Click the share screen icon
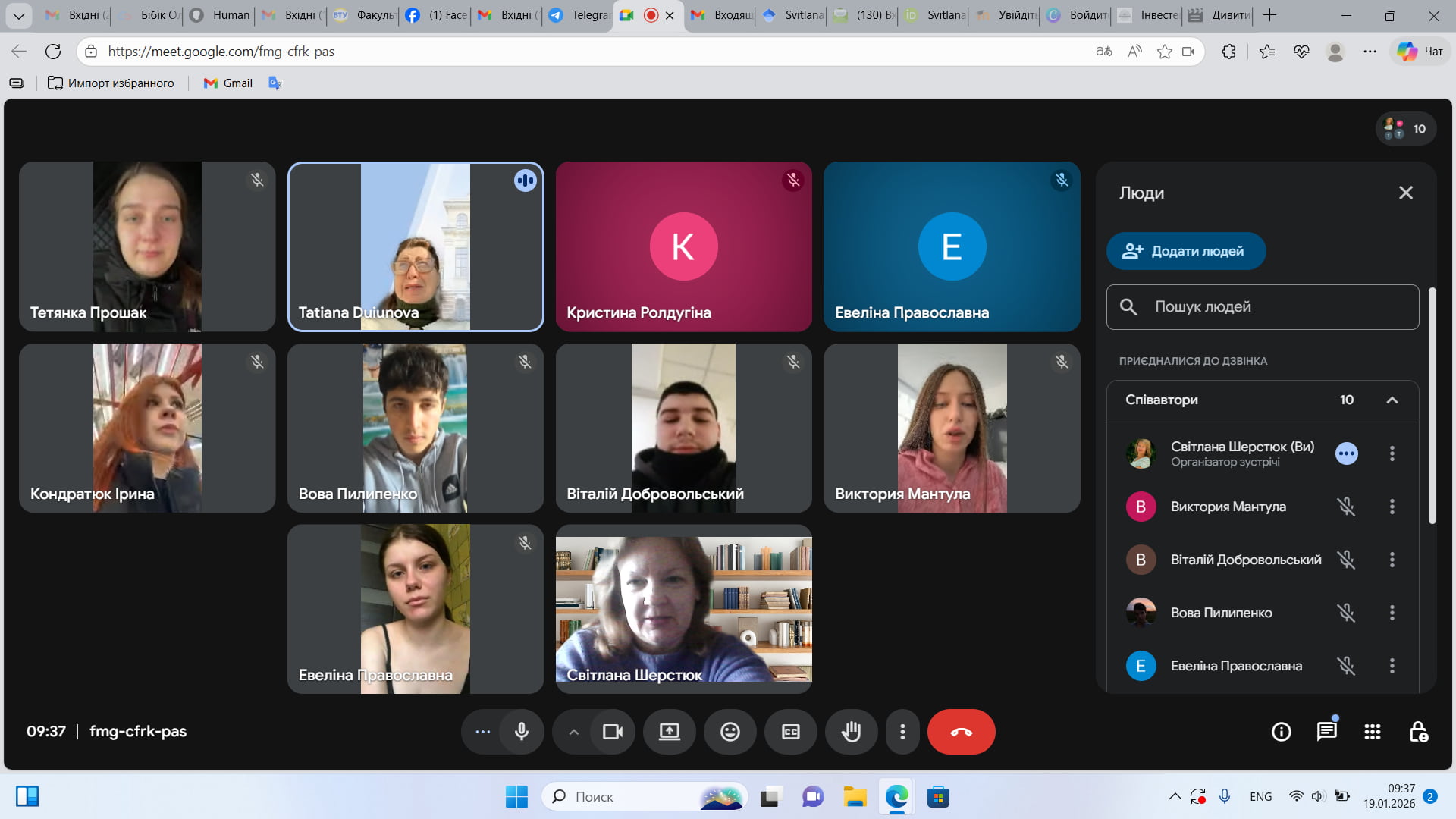The width and height of the screenshot is (1456, 819). (x=669, y=732)
